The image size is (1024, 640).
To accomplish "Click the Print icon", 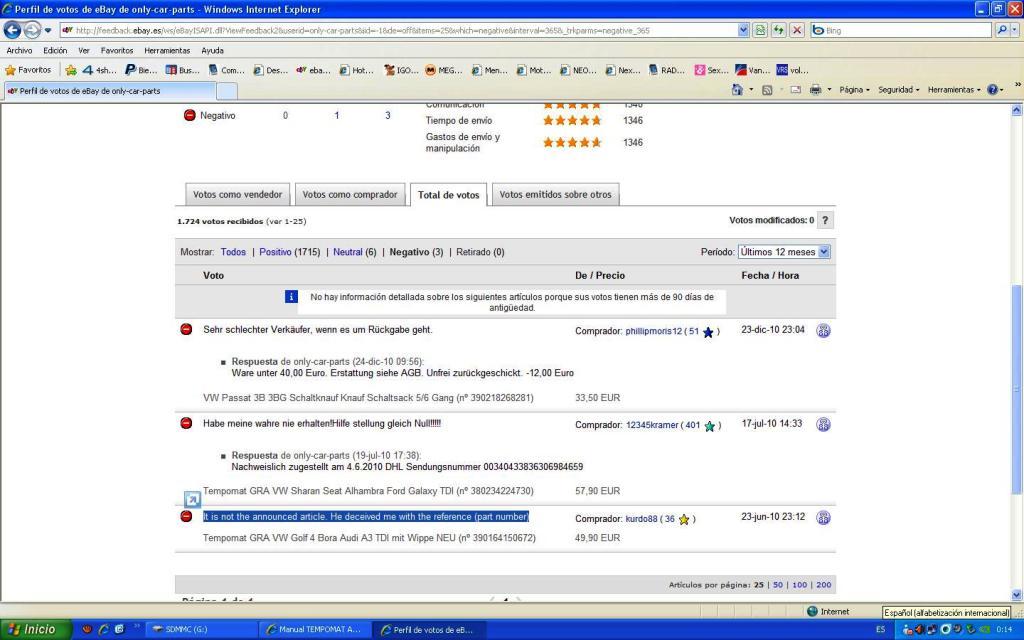I will [x=815, y=89].
